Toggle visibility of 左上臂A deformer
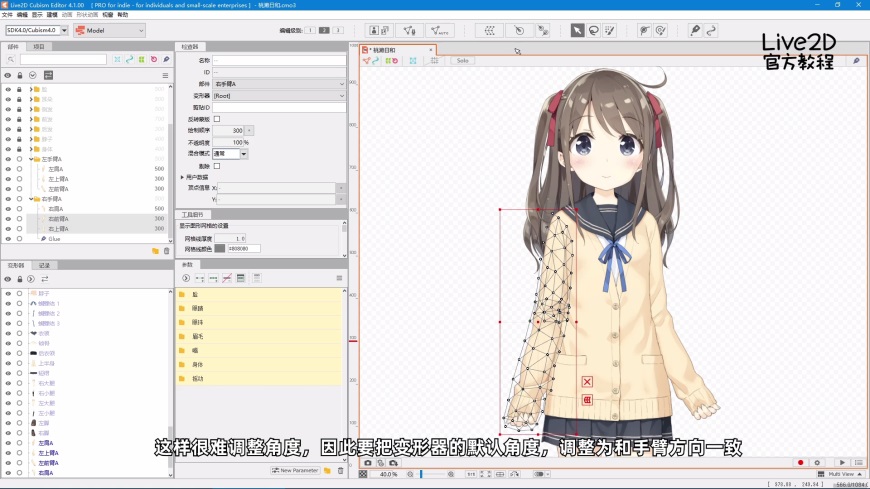The width and height of the screenshot is (870, 489). pyautogui.click(x=8, y=453)
